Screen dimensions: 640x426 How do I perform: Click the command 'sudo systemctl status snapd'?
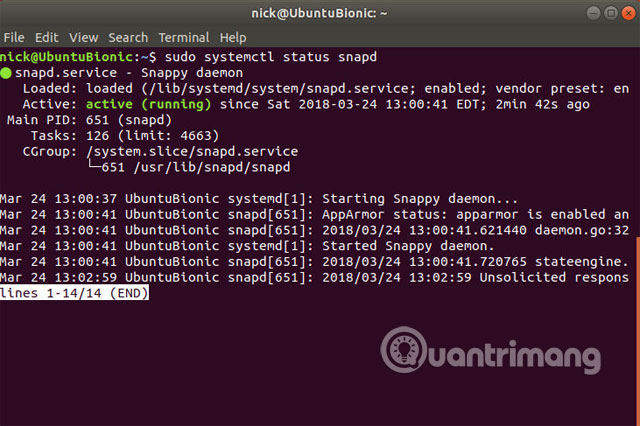point(271,57)
